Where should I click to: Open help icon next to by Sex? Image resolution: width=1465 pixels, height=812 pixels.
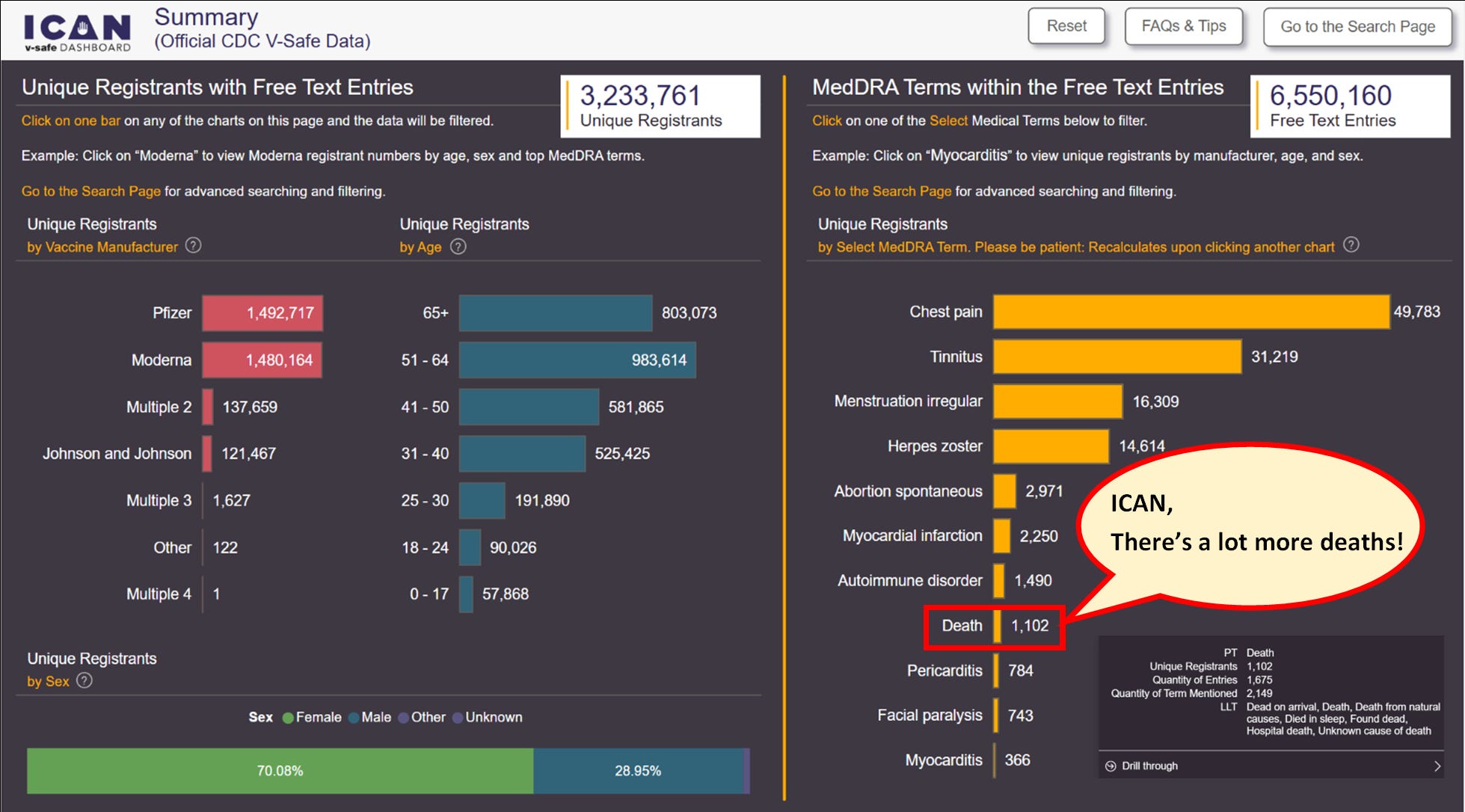coord(85,680)
